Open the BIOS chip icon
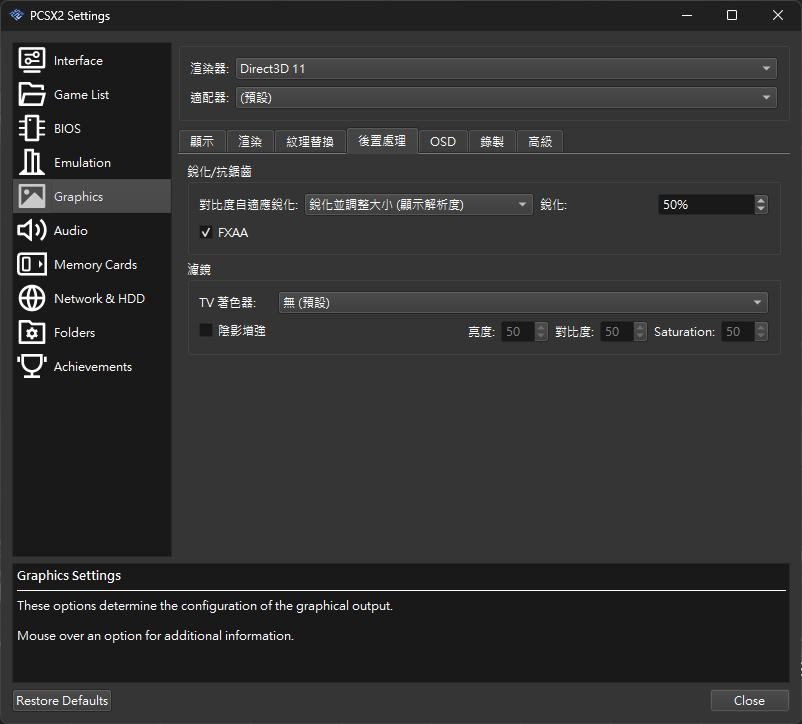This screenshot has width=802, height=724. pyautogui.click(x=32, y=129)
